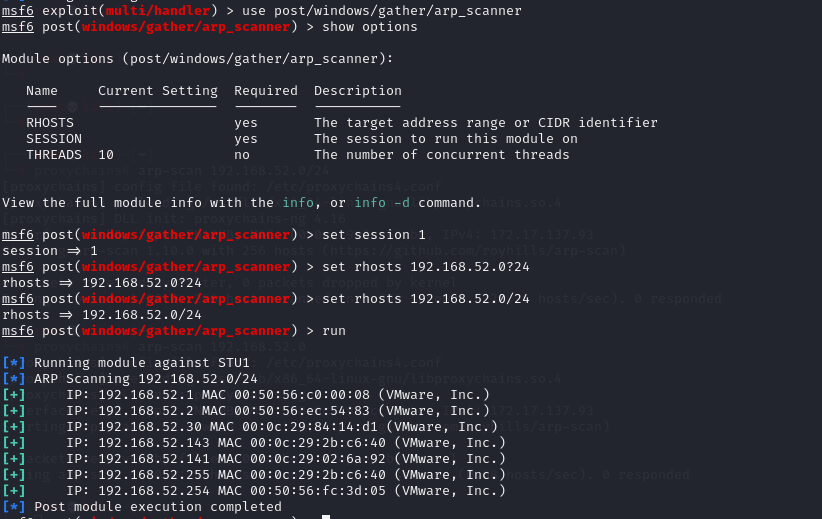822x519 pixels.
Task: Select the THREADS value 10
Action: pyautogui.click(x=106, y=155)
